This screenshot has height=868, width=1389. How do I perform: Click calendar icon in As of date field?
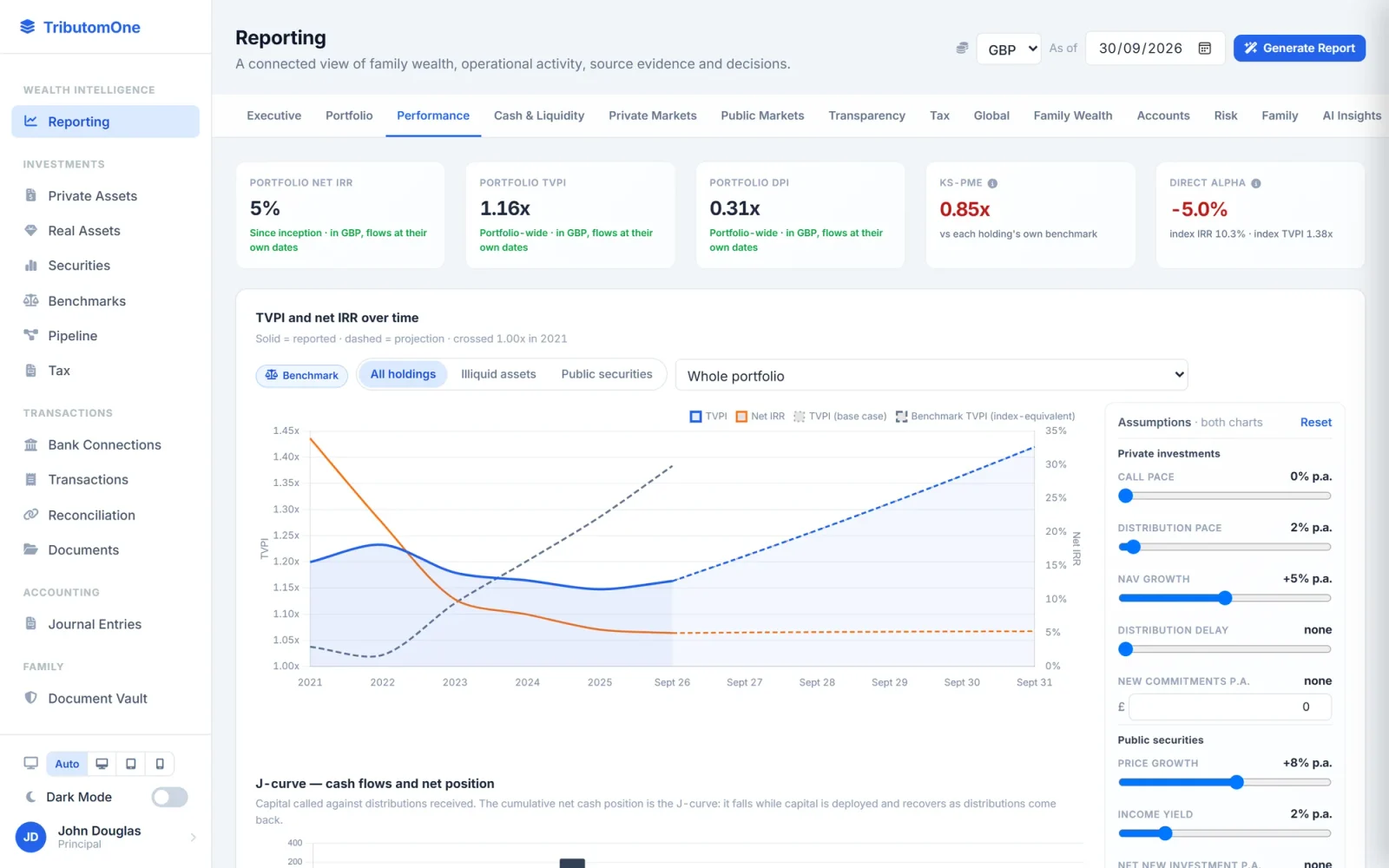tap(1205, 49)
